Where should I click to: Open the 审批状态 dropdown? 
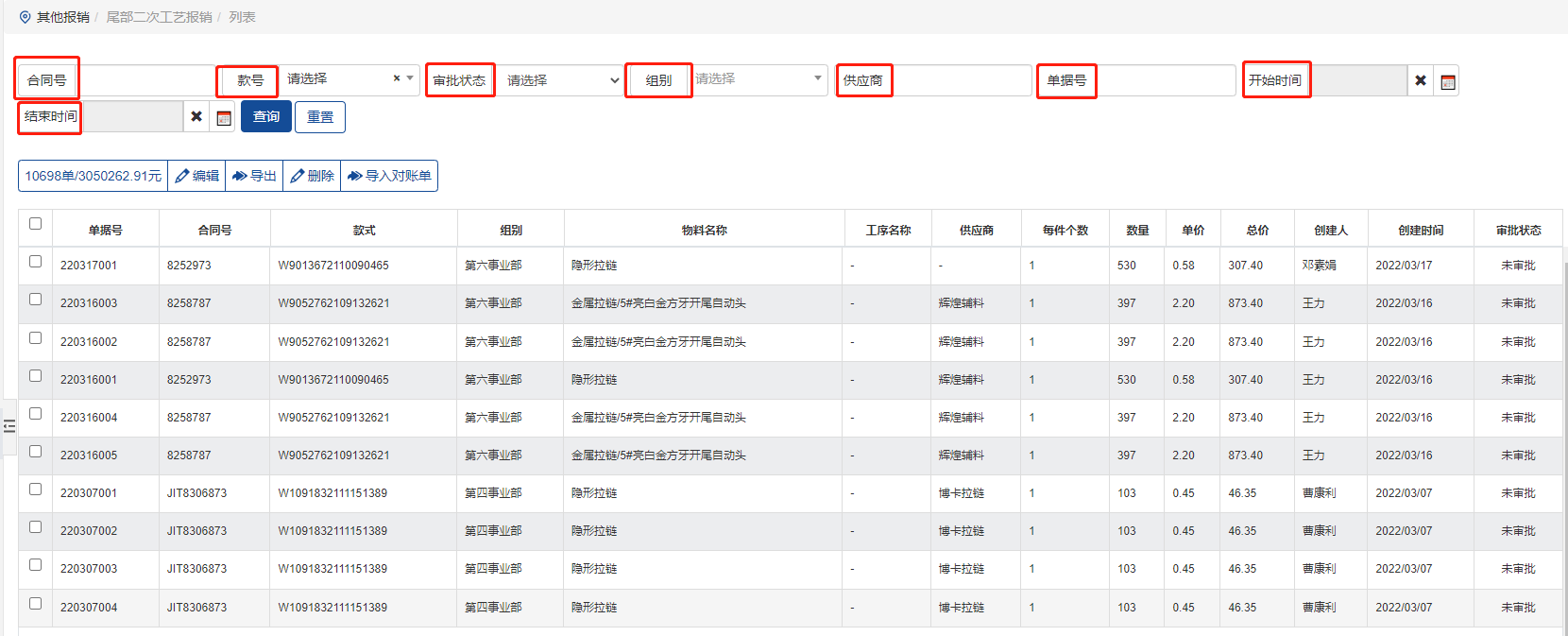(x=562, y=80)
